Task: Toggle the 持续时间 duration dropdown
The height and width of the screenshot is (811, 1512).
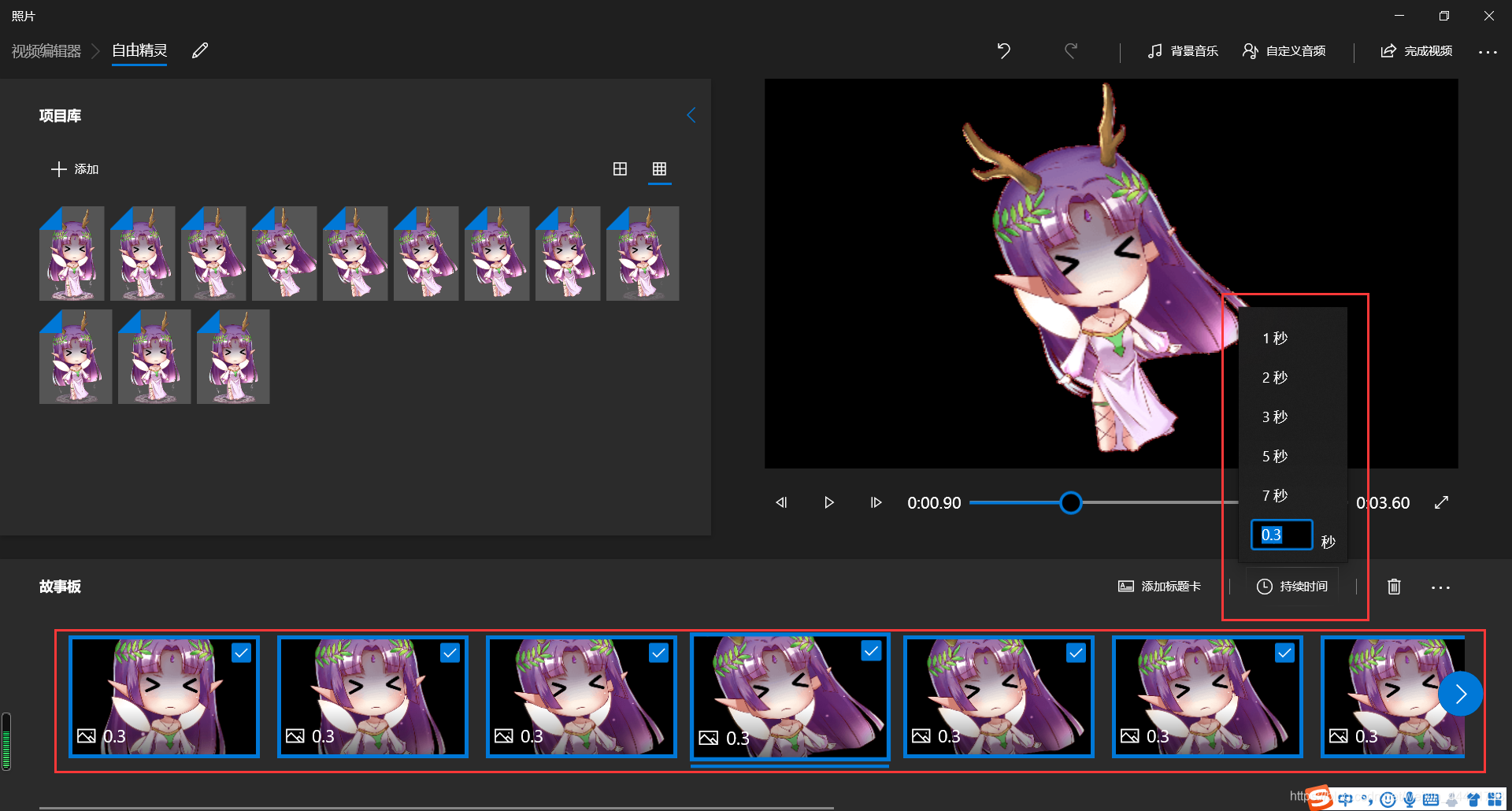Action: pyautogui.click(x=1292, y=586)
